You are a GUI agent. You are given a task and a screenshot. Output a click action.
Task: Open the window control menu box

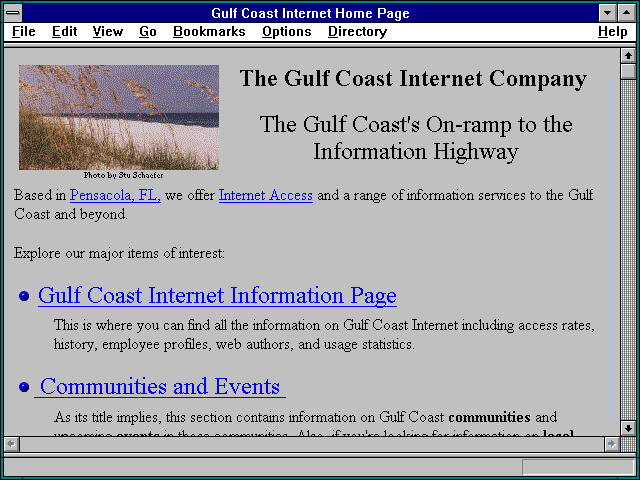pos(13,13)
